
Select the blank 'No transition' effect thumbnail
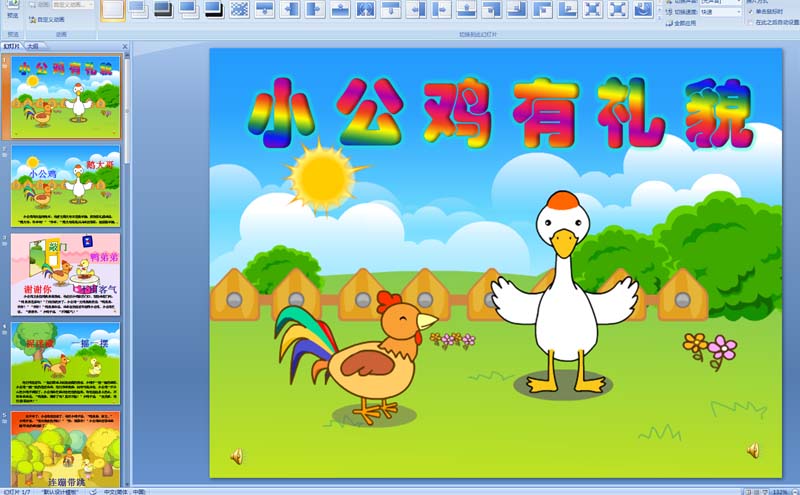[113, 10]
